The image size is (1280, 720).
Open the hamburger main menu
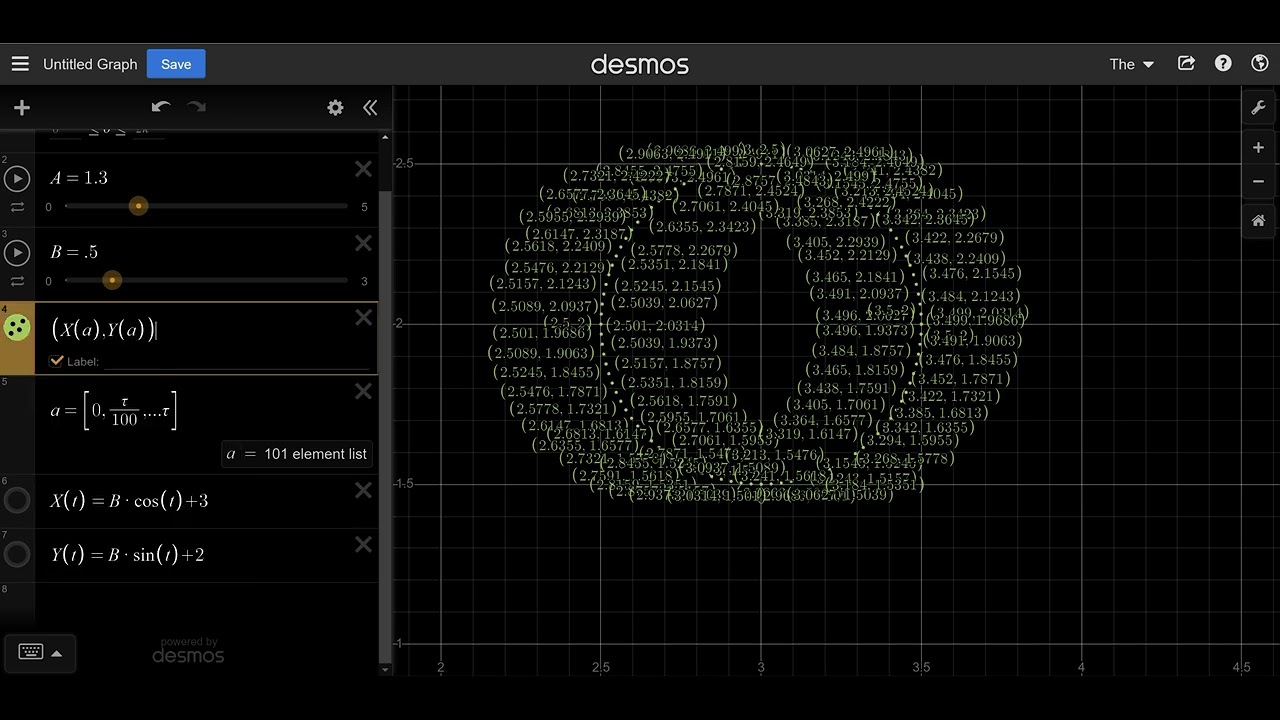[20, 64]
